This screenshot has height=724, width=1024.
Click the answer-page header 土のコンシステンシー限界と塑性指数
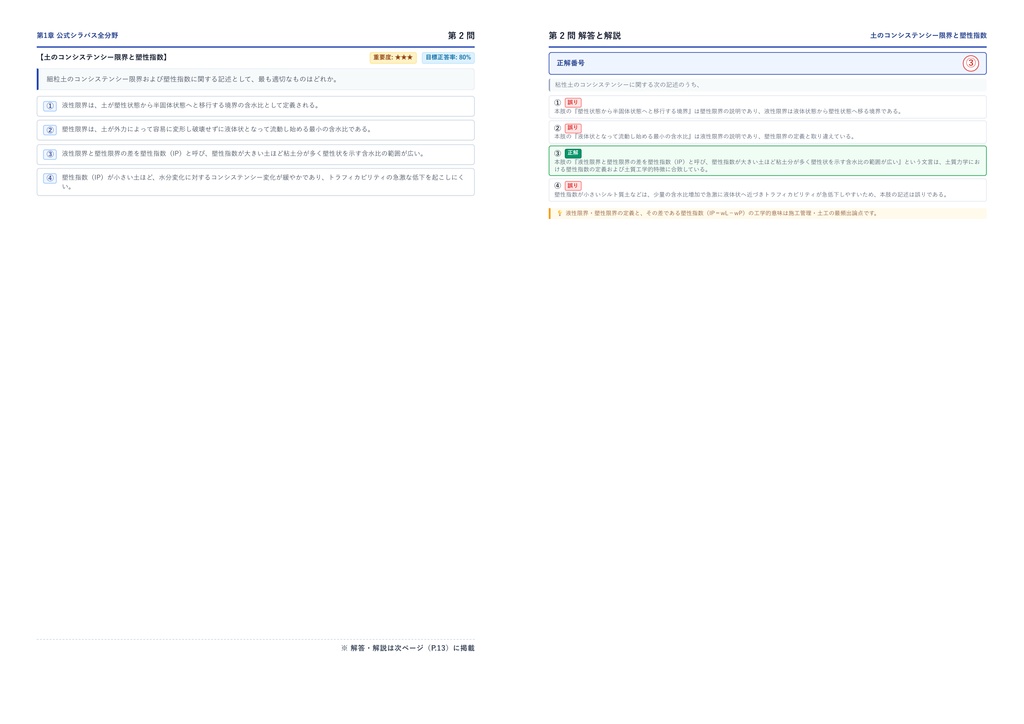point(928,35)
